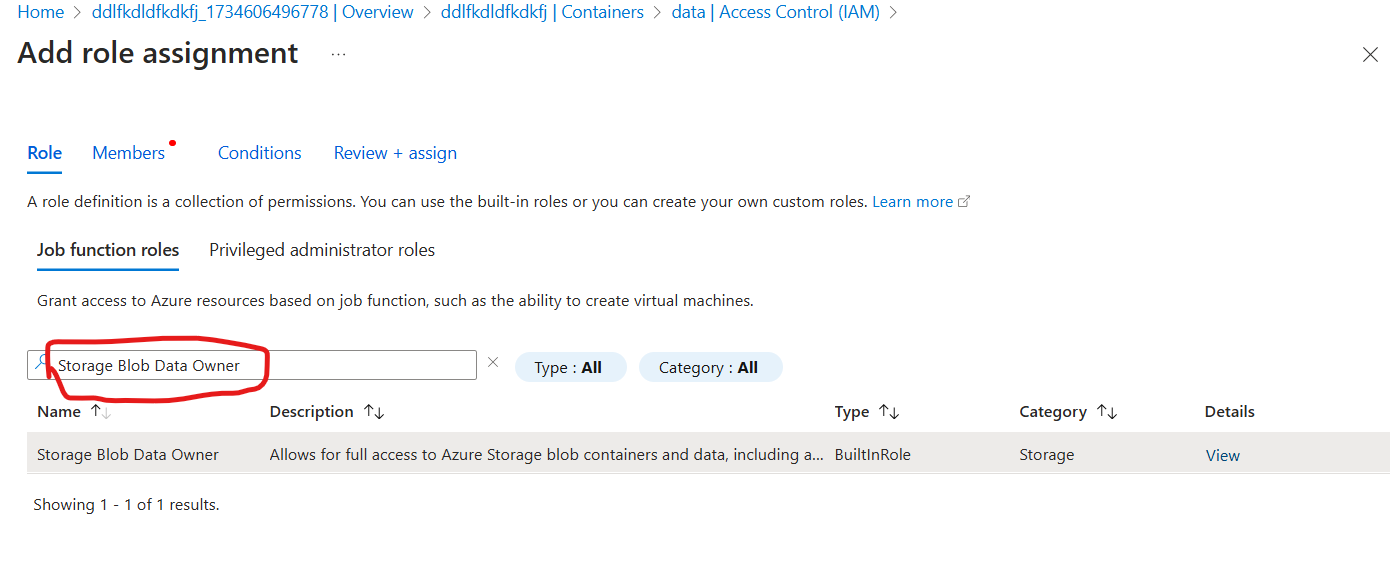This screenshot has width=1397, height=577.
Task: Switch to the Members tab
Action: click(128, 153)
